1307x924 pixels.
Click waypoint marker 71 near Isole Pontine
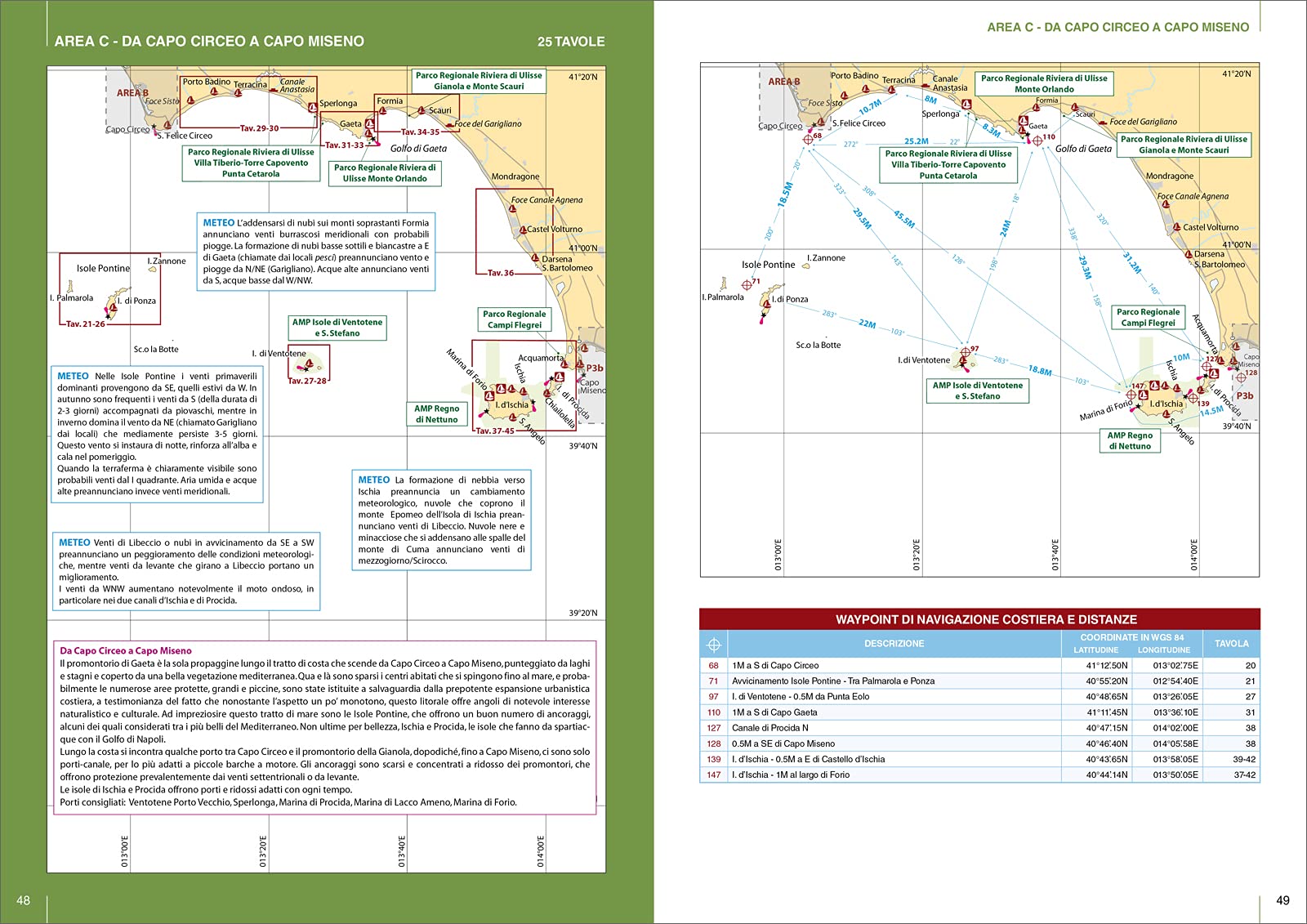pos(747,284)
